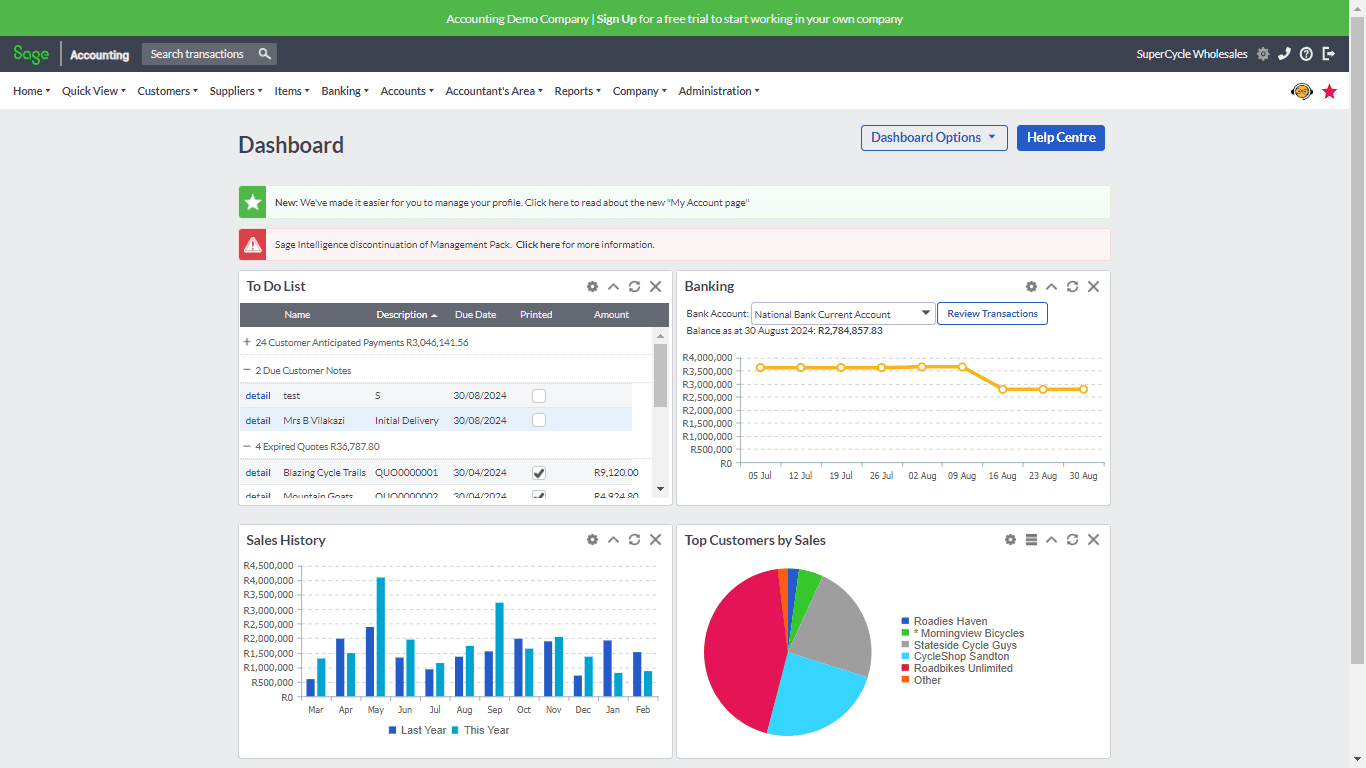Viewport: 1366px width, 768px height.
Task: Click the Last Year legend colour swatch
Action: point(392,730)
